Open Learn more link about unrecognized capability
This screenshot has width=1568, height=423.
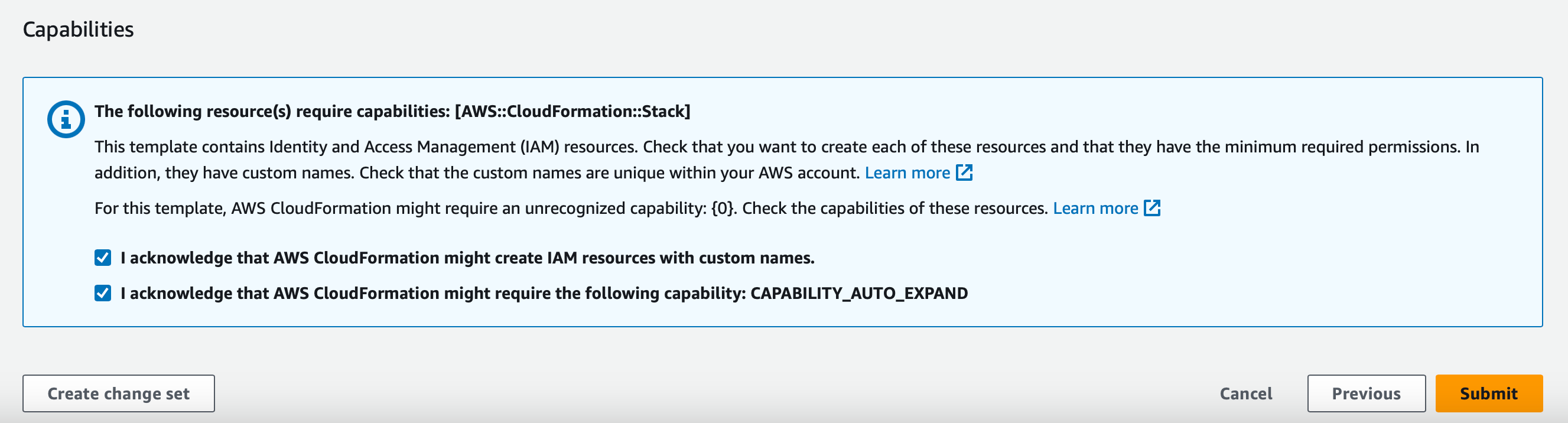pyautogui.click(x=1095, y=208)
